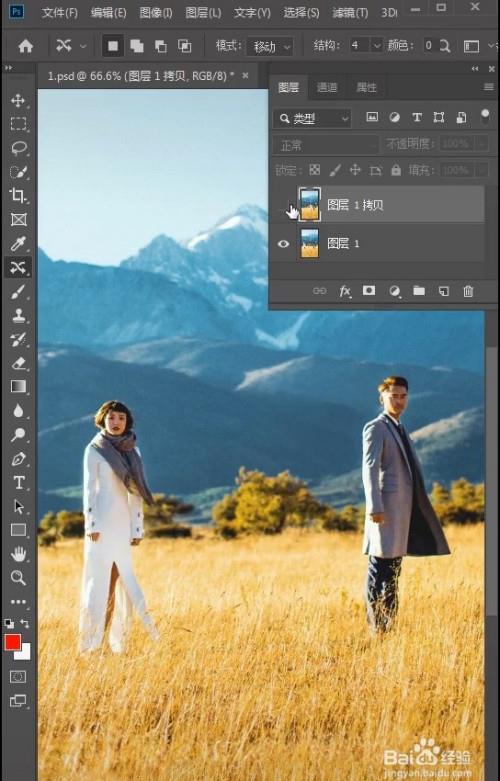Select the Horizontal Type tool
Viewport: 500px width, 781px height.
coord(18,483)
